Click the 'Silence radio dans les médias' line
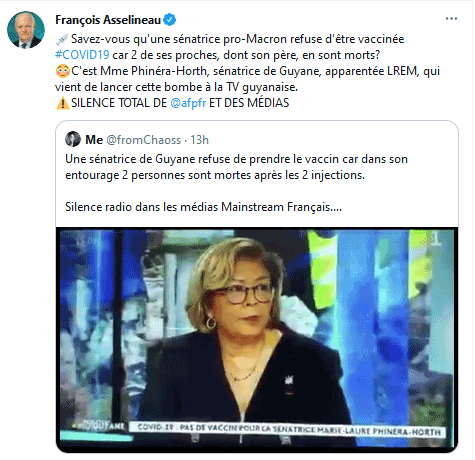 click(203, 207)
